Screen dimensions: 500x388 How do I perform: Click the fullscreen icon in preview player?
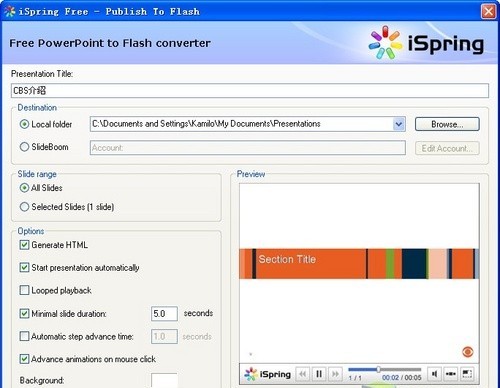tap(467, 374)
